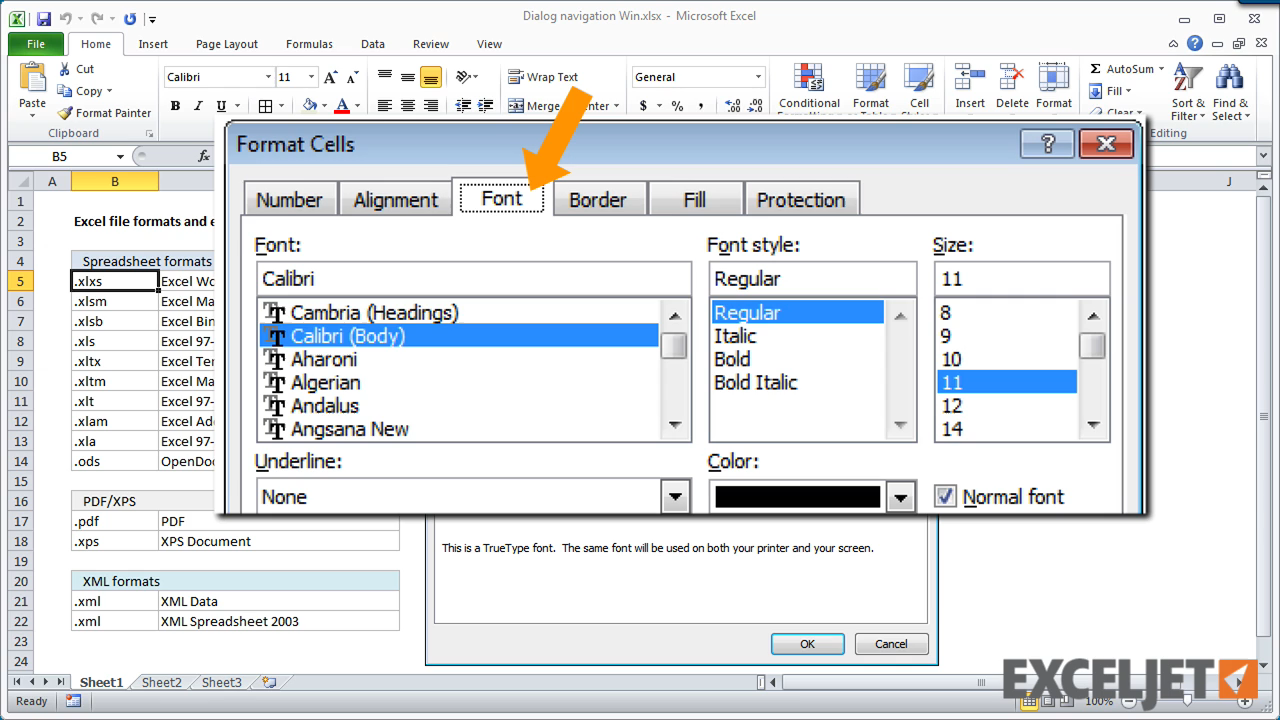Switch to Sheet2 worksheet
The height and width of the screenshot is (720, 1280).
(x=162, y=682)
